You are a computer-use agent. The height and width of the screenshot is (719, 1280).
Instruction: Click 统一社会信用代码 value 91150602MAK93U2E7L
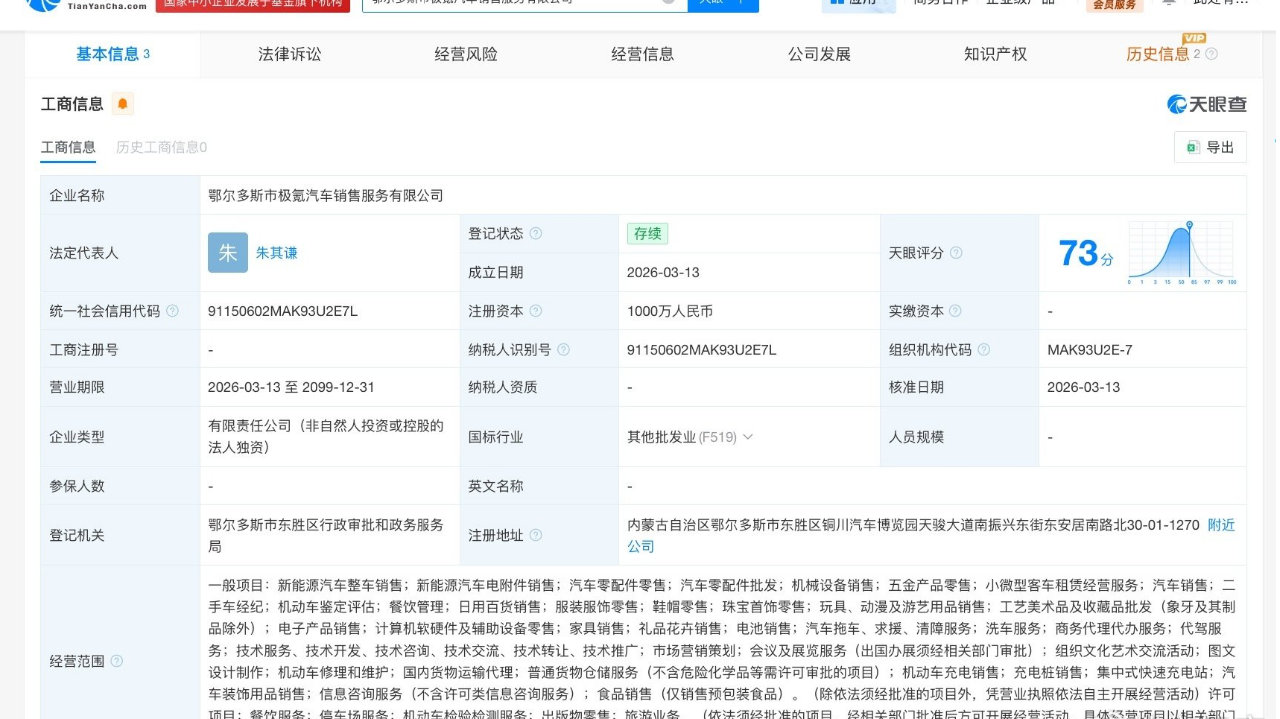click(283, 311)
